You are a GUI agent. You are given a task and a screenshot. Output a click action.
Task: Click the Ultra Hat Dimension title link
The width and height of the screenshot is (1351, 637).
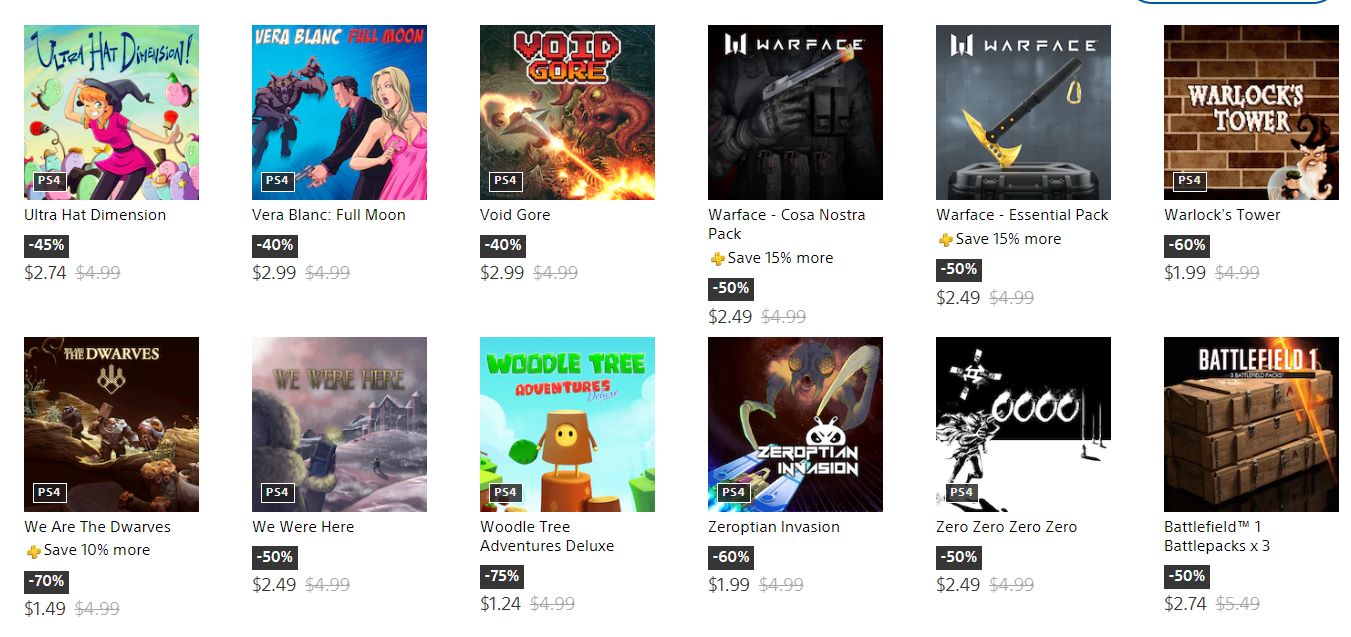coord(95,215)
